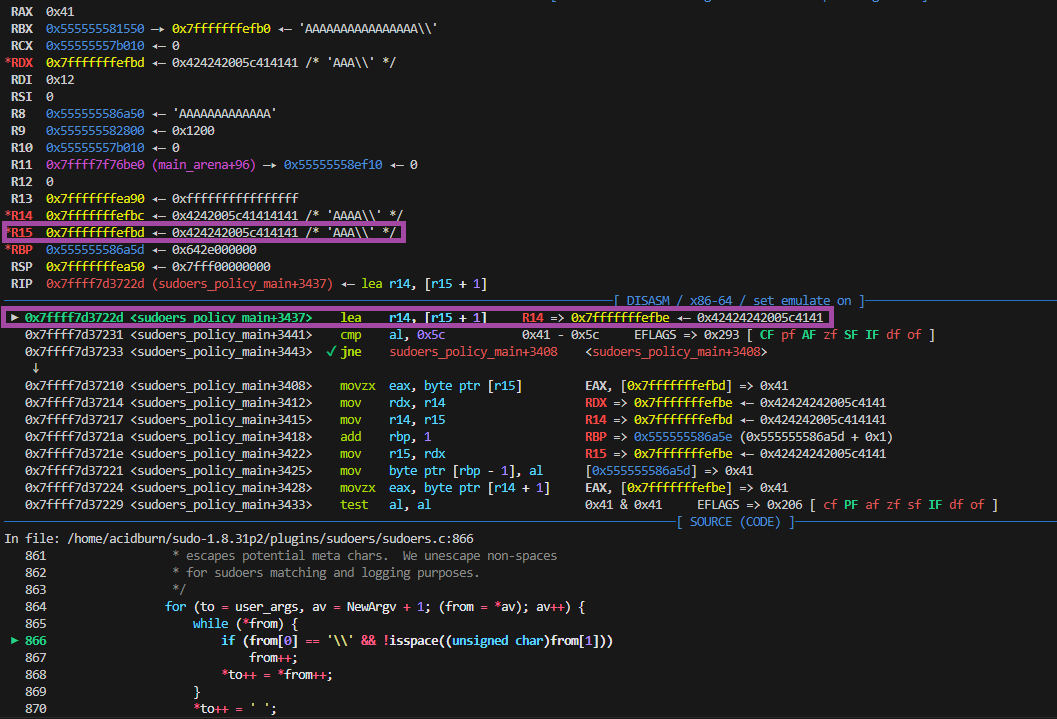Click the green current-instruction arrow in disassembly

pyautogui.click(x=14, y=317)
